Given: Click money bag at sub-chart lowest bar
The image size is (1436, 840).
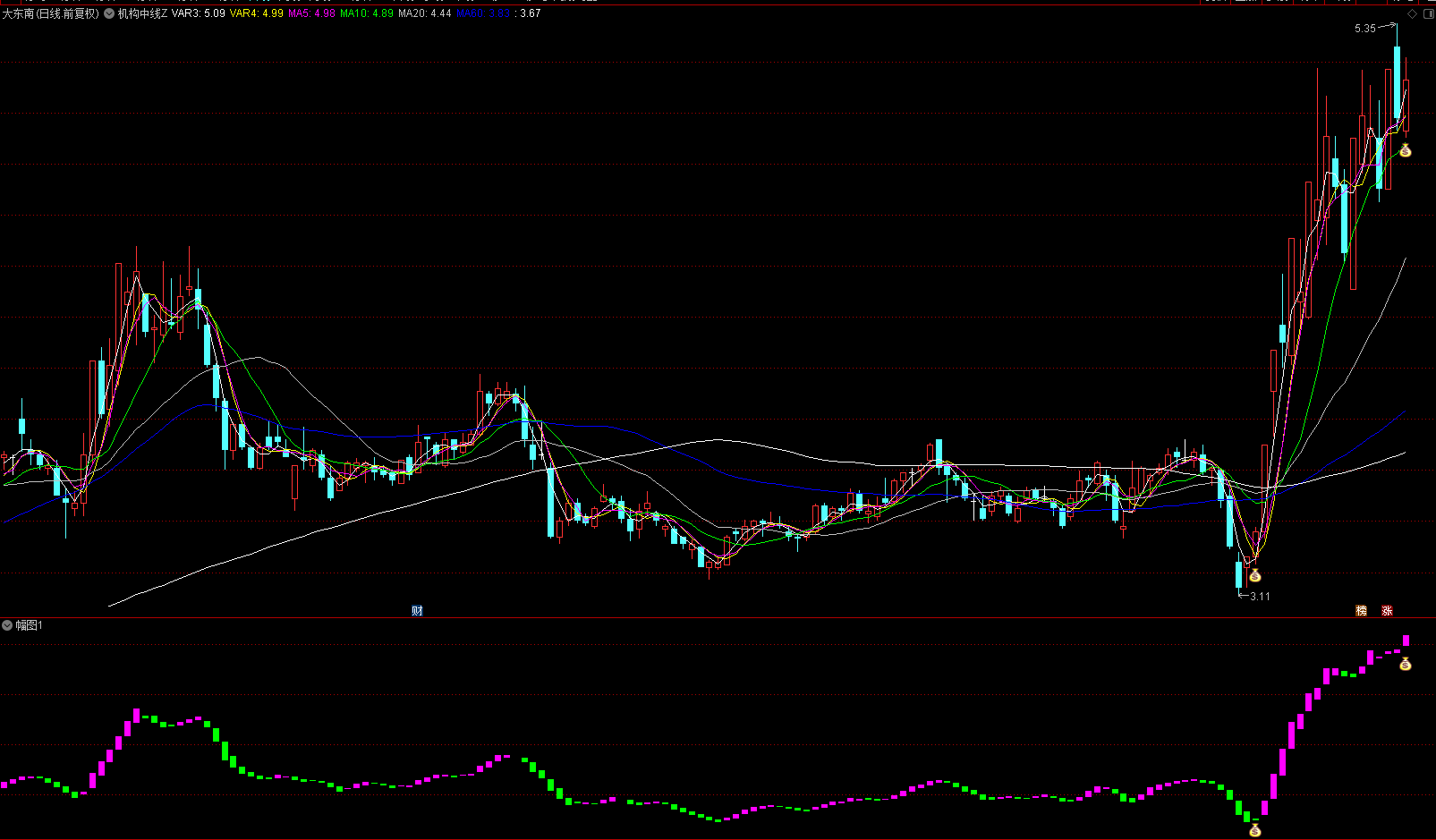Looking at the screenshot, I should 1254,830.
